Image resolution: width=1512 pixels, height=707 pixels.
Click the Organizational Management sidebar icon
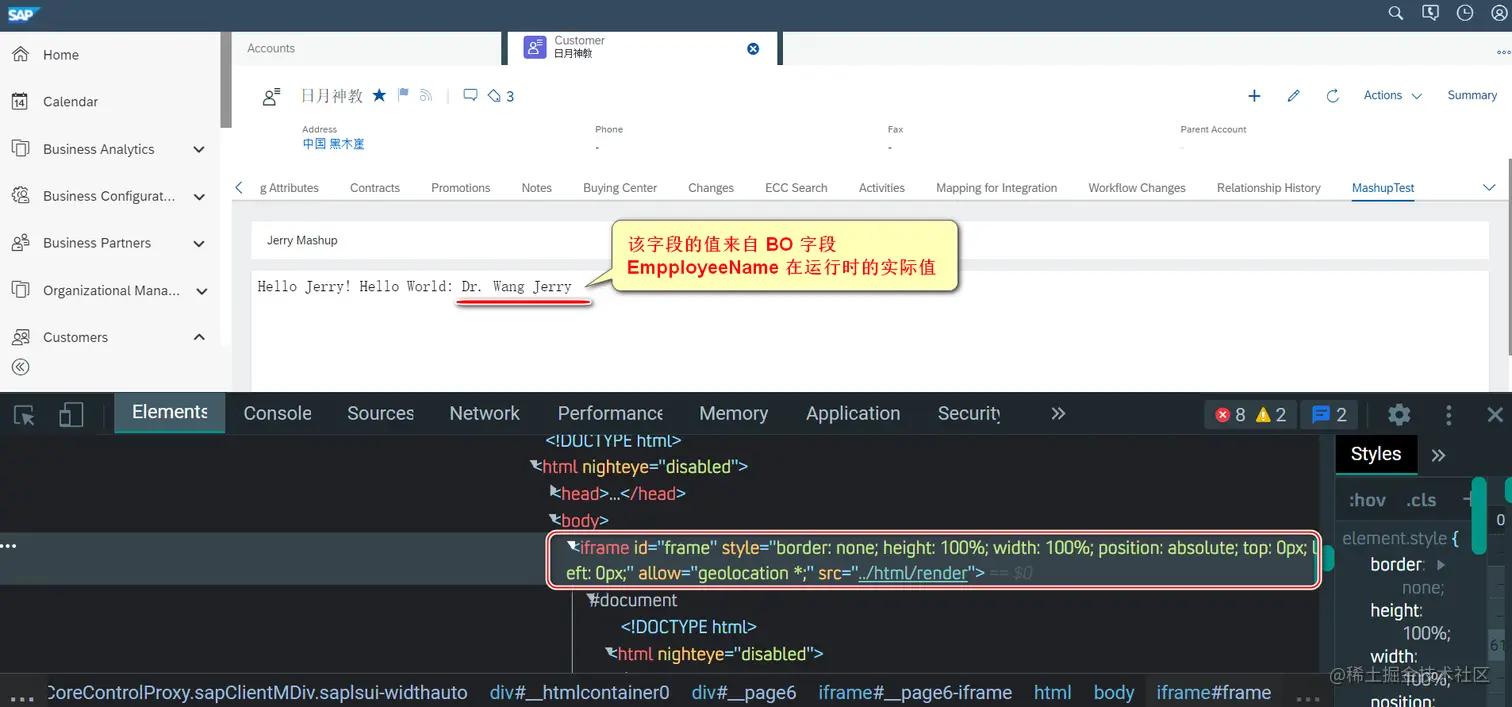pos(20,289)
